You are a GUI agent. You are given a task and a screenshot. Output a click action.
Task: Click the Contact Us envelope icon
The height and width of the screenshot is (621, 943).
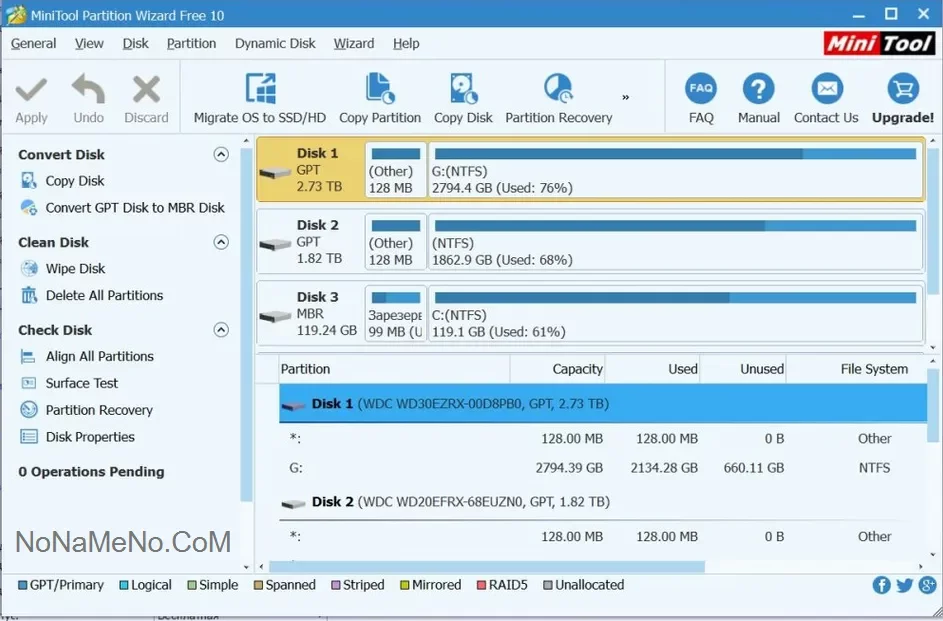pyautogui.click(x=826, y=90)
